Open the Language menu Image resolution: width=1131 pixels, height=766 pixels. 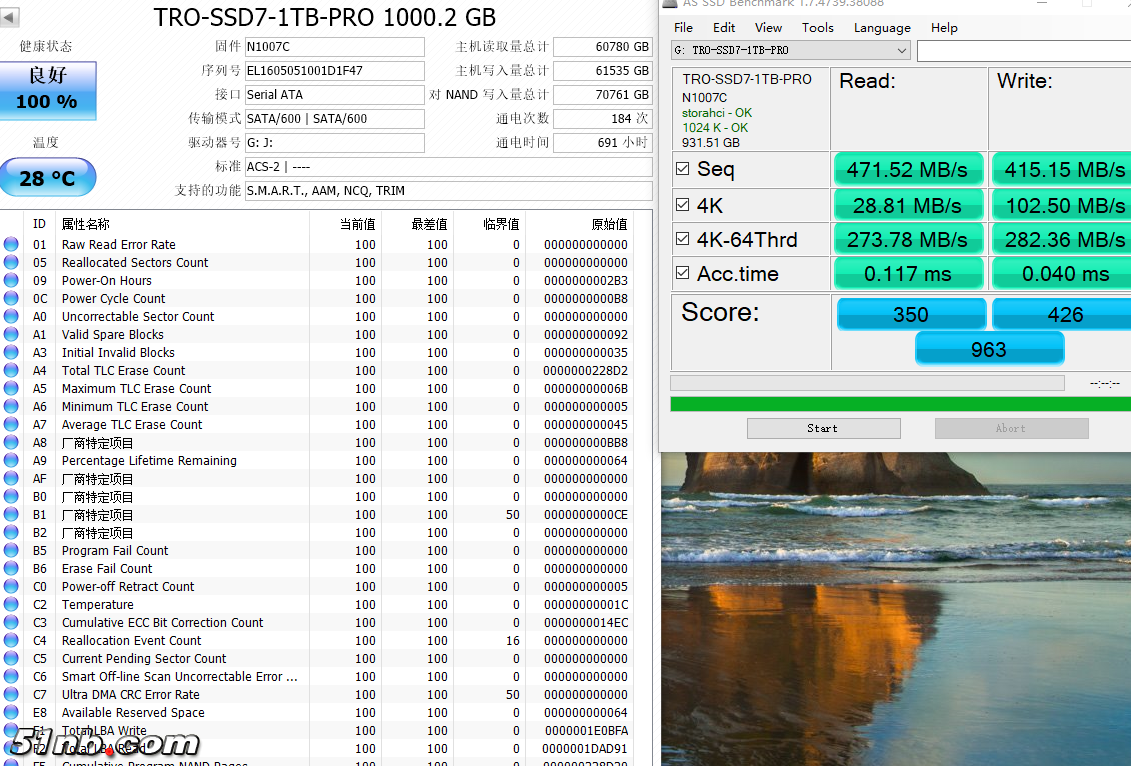tap(882, 28)
